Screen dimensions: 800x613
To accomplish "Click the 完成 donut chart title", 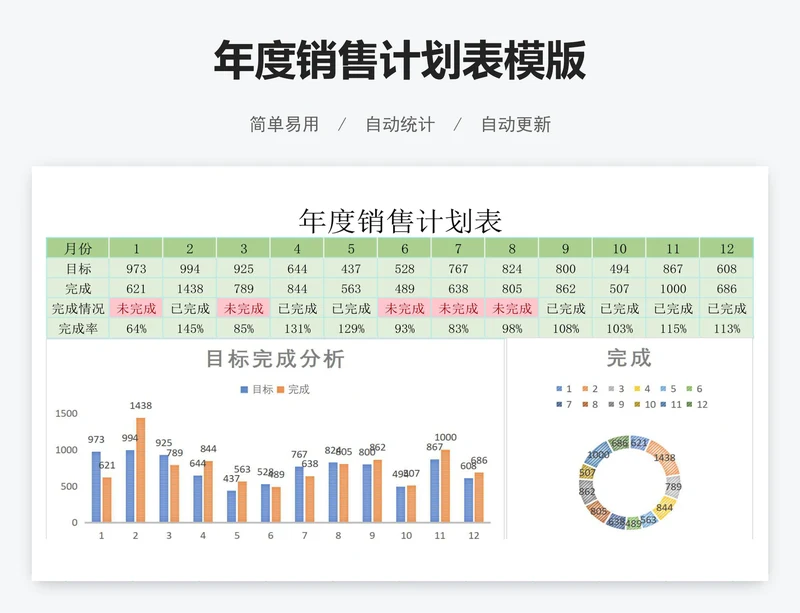I will click(629, 358).
